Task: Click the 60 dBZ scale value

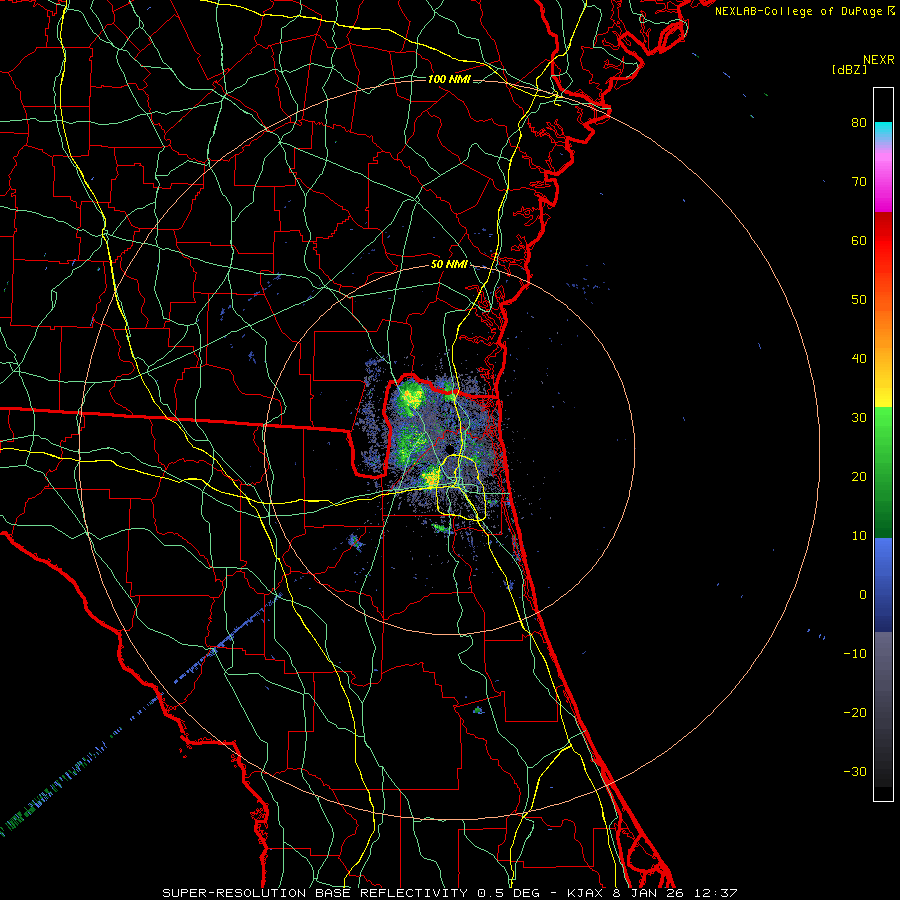Action: (x=859, y=241)
